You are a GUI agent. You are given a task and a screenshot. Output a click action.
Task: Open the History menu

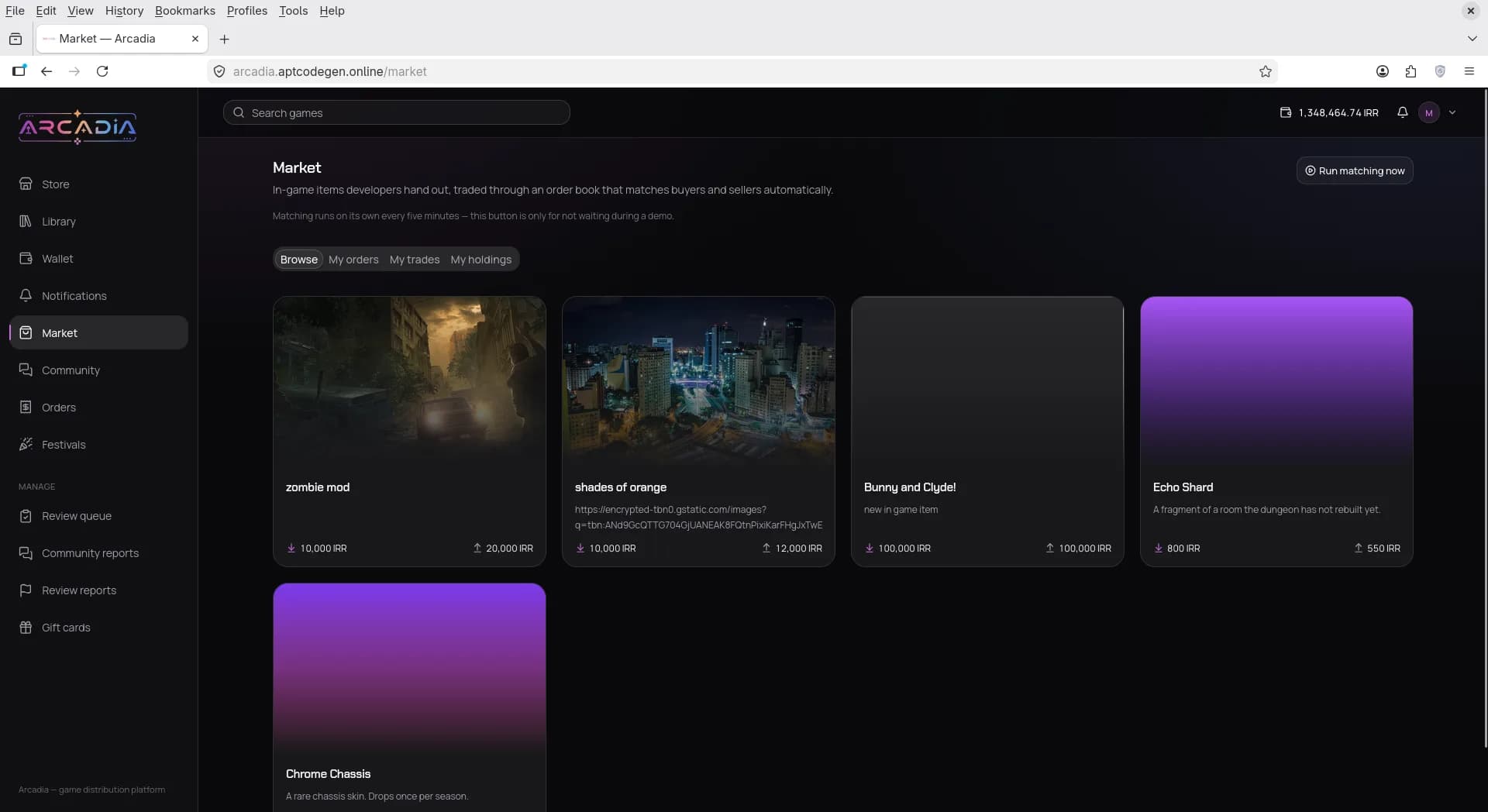click(x=124, y=11)
